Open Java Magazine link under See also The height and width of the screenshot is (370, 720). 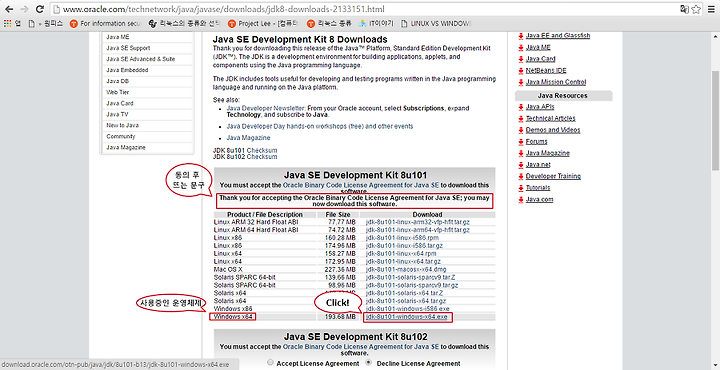[x=248, y=138]
